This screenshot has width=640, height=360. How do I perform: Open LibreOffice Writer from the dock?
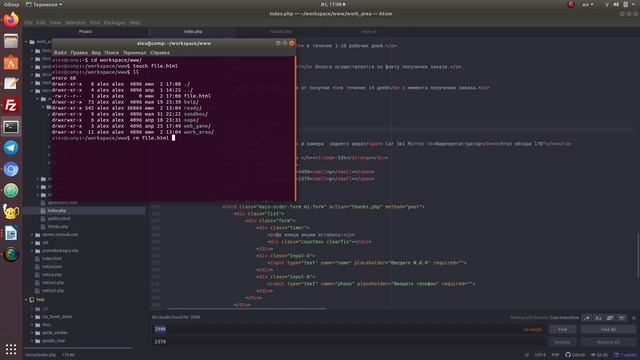11,233
